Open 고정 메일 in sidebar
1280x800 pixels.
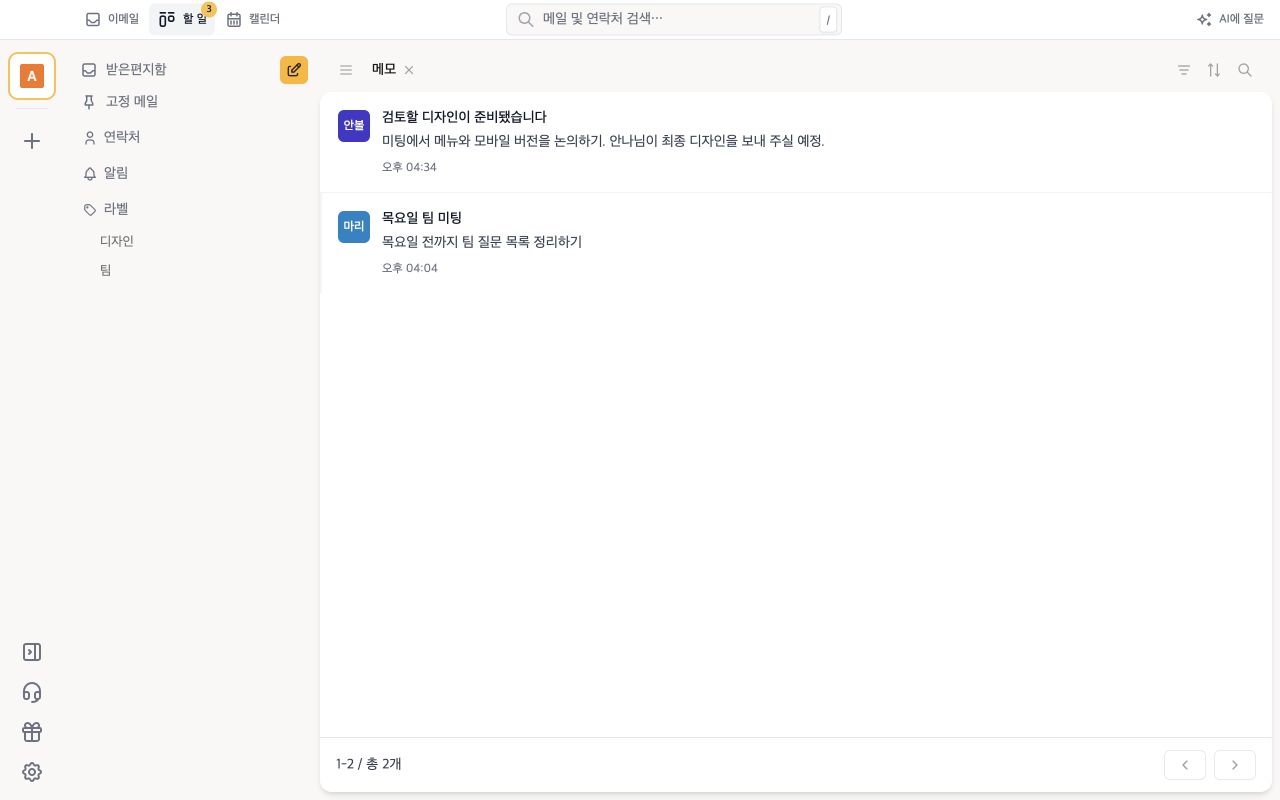coord(120,101)
